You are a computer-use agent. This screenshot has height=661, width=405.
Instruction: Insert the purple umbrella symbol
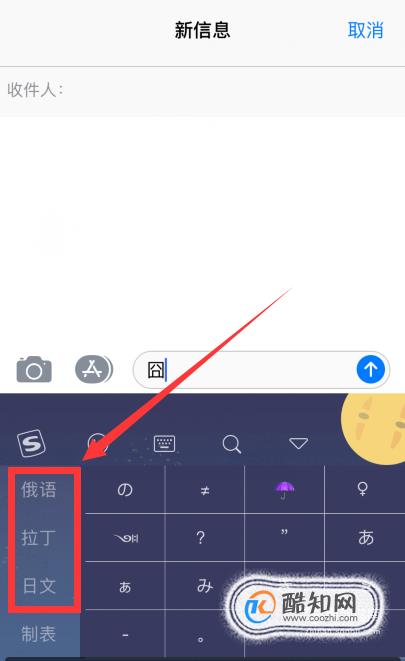[284, 489]
